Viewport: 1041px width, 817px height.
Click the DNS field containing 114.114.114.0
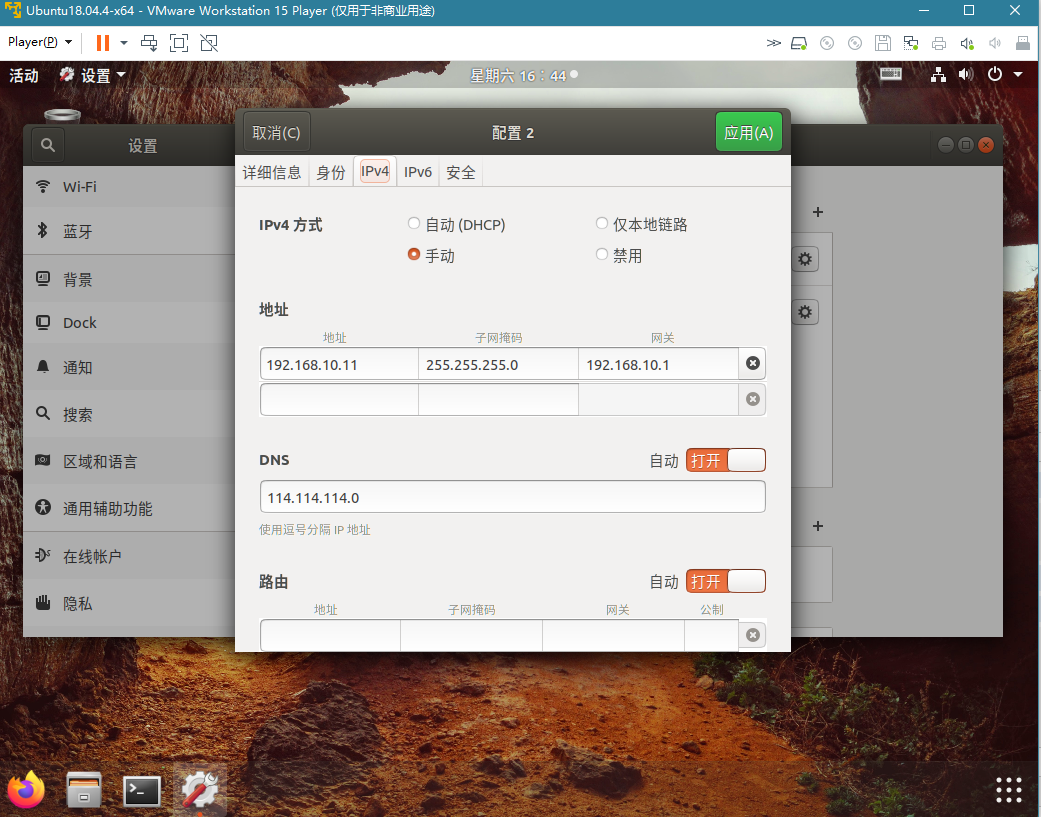coord(513,497)
